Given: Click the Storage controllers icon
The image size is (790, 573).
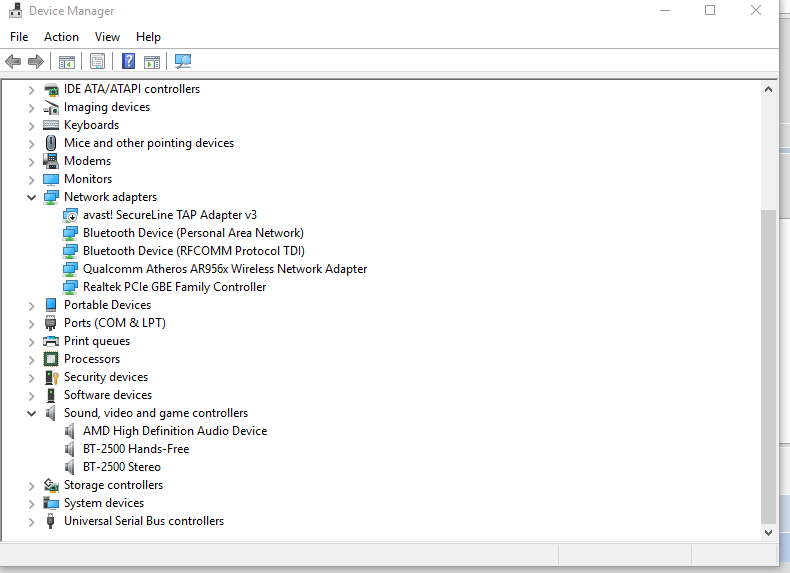Looking at the screenshot, I should [51, 485].
